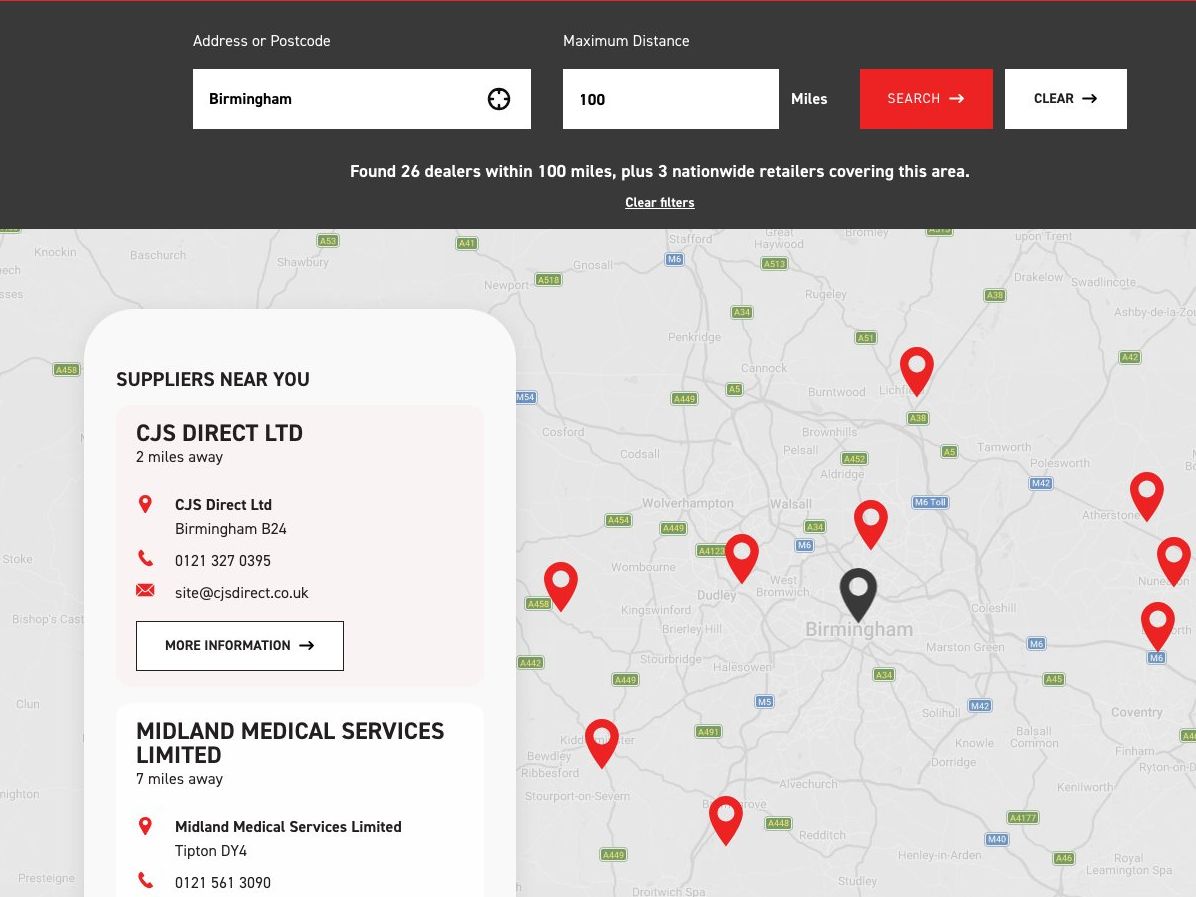Select the red map pin above Dudley
This screenshot has height=897, width=1196.
[741, 558]
